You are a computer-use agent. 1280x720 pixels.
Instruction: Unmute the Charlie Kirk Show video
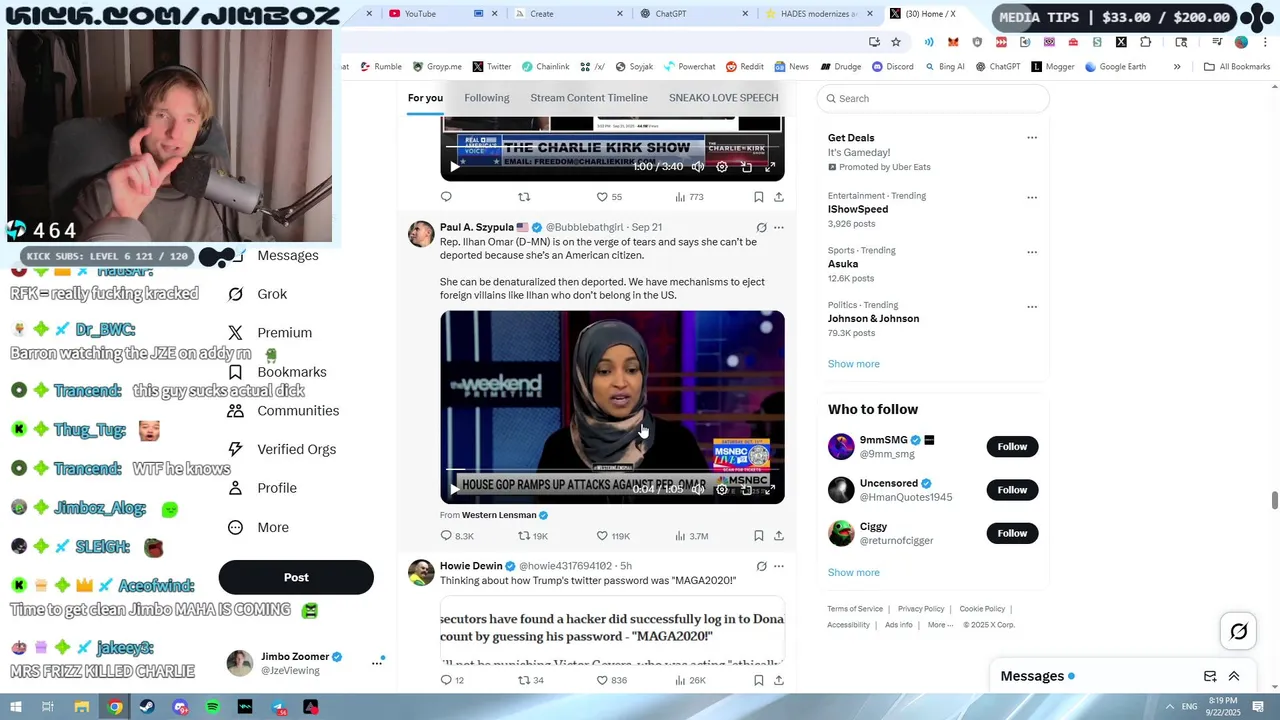[698, 166]
